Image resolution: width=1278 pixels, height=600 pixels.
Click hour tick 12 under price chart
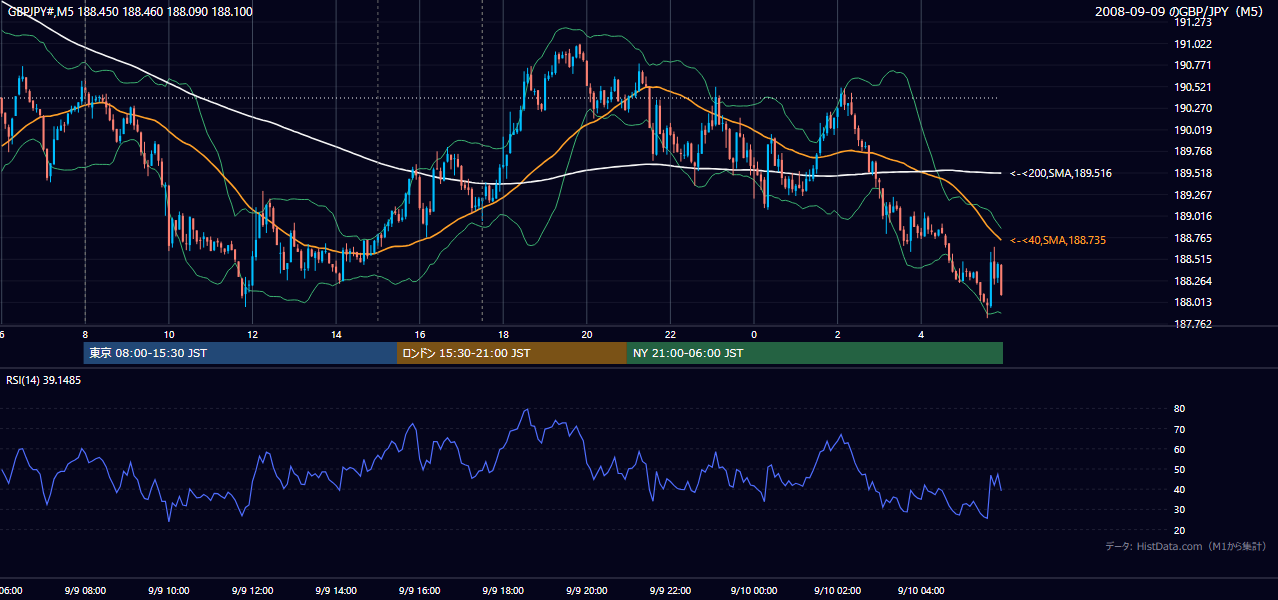[252, 334]
